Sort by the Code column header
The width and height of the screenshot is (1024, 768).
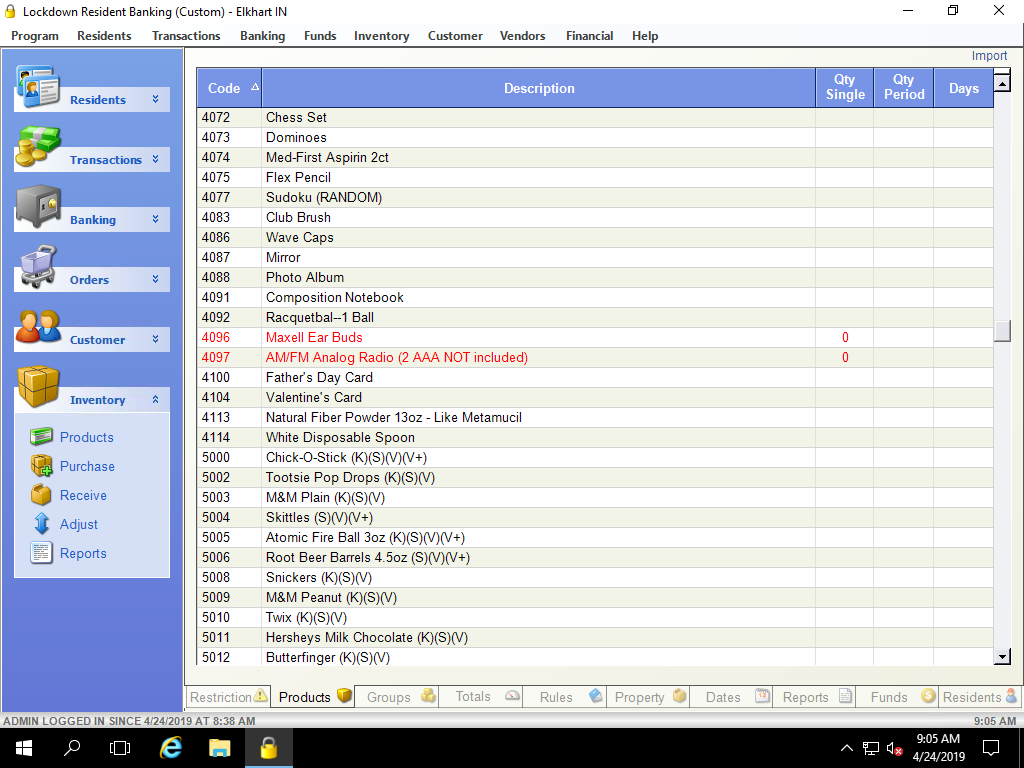(229, 88)
